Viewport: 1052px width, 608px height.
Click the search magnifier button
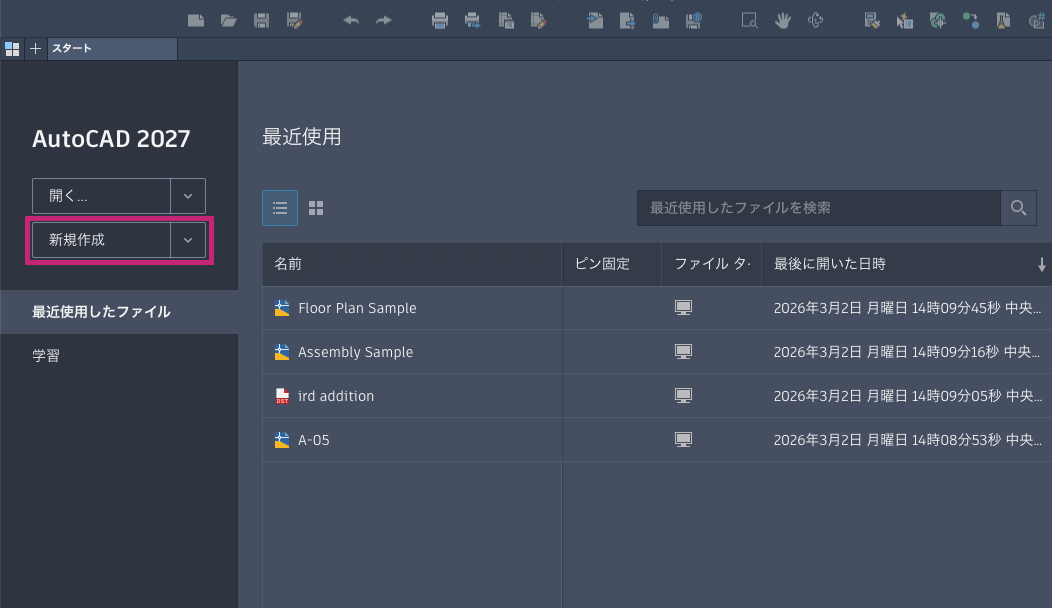[1018, 208]
